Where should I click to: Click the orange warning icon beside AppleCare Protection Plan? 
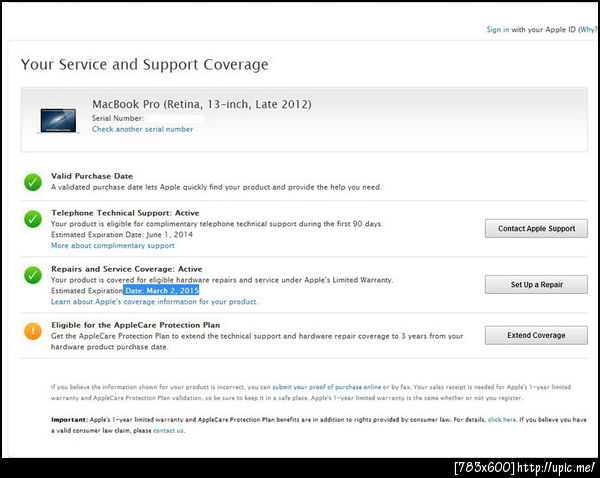click(x=33, y=331)
